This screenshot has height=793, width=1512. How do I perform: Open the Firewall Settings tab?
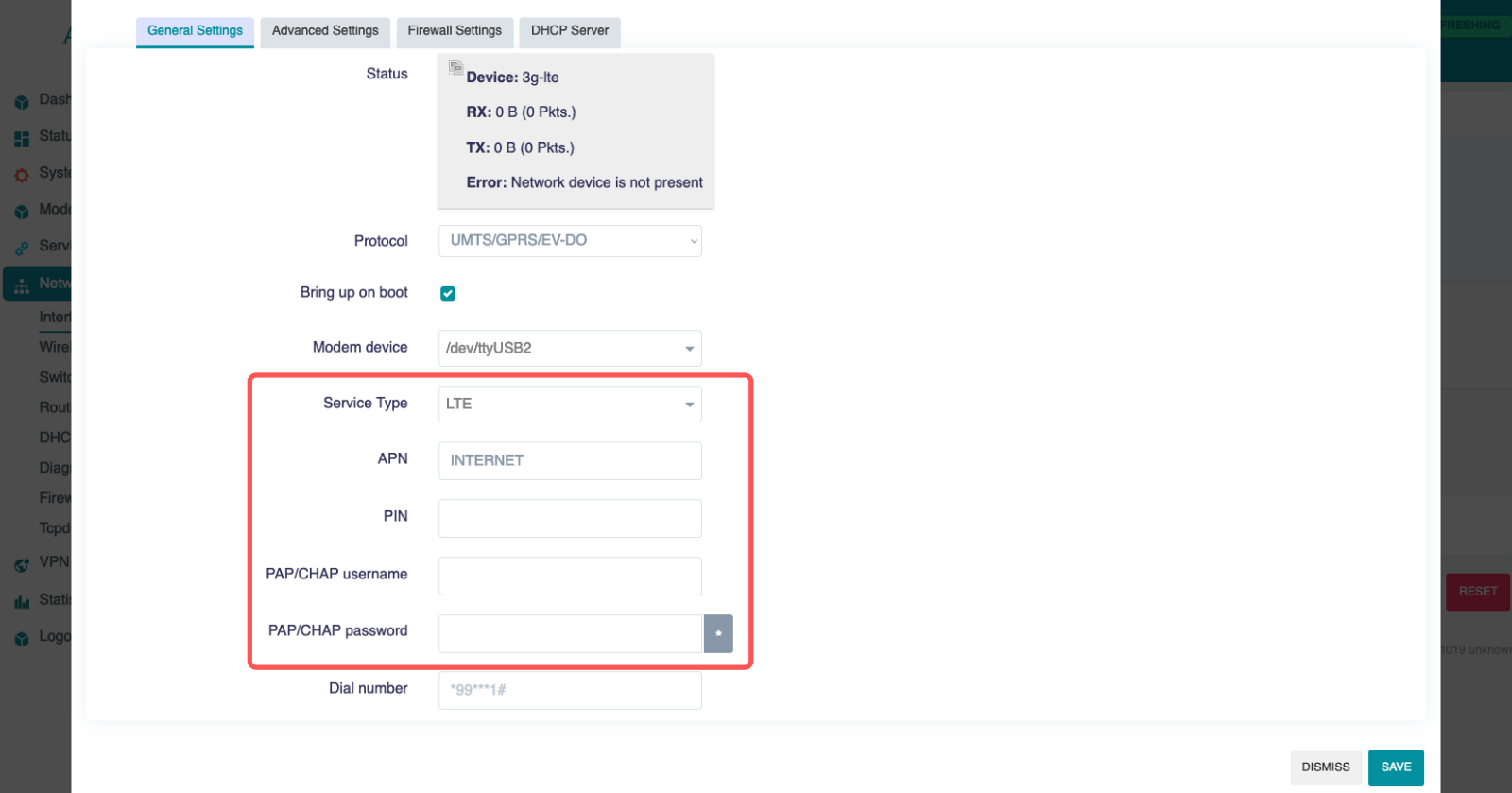[x=455, y=31]
